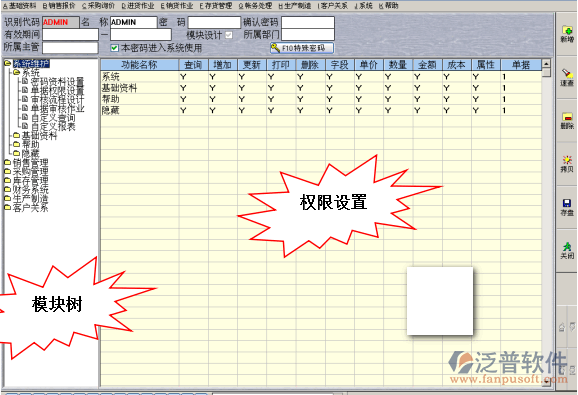Open the 基础资料 menu in menu bar

click(20, 6)
